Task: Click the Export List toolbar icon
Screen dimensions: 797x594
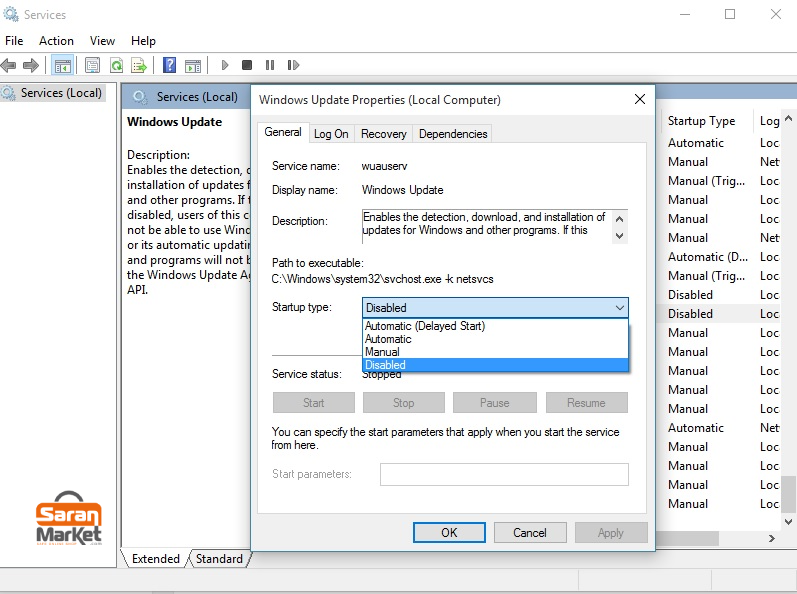Action: pyautogui.click(x=139, y=65)
